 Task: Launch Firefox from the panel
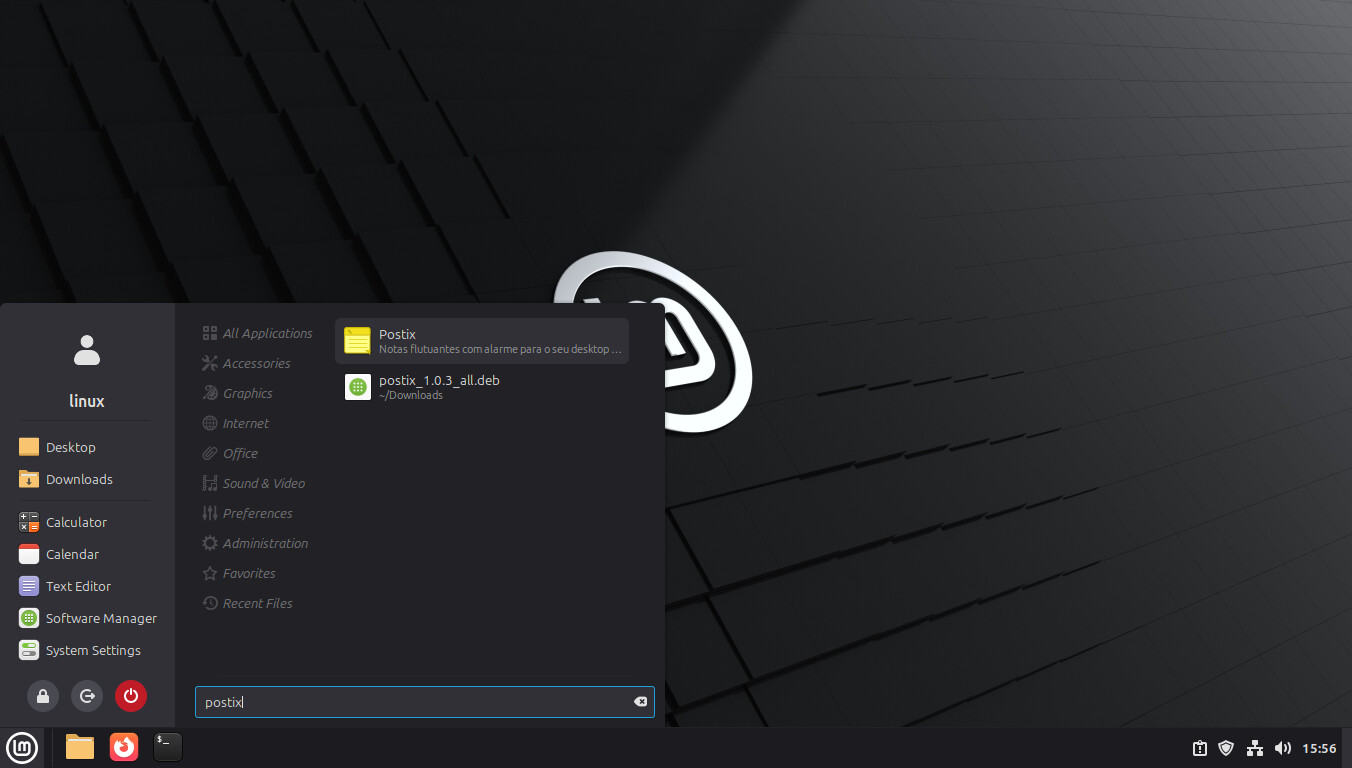(124, 747)
